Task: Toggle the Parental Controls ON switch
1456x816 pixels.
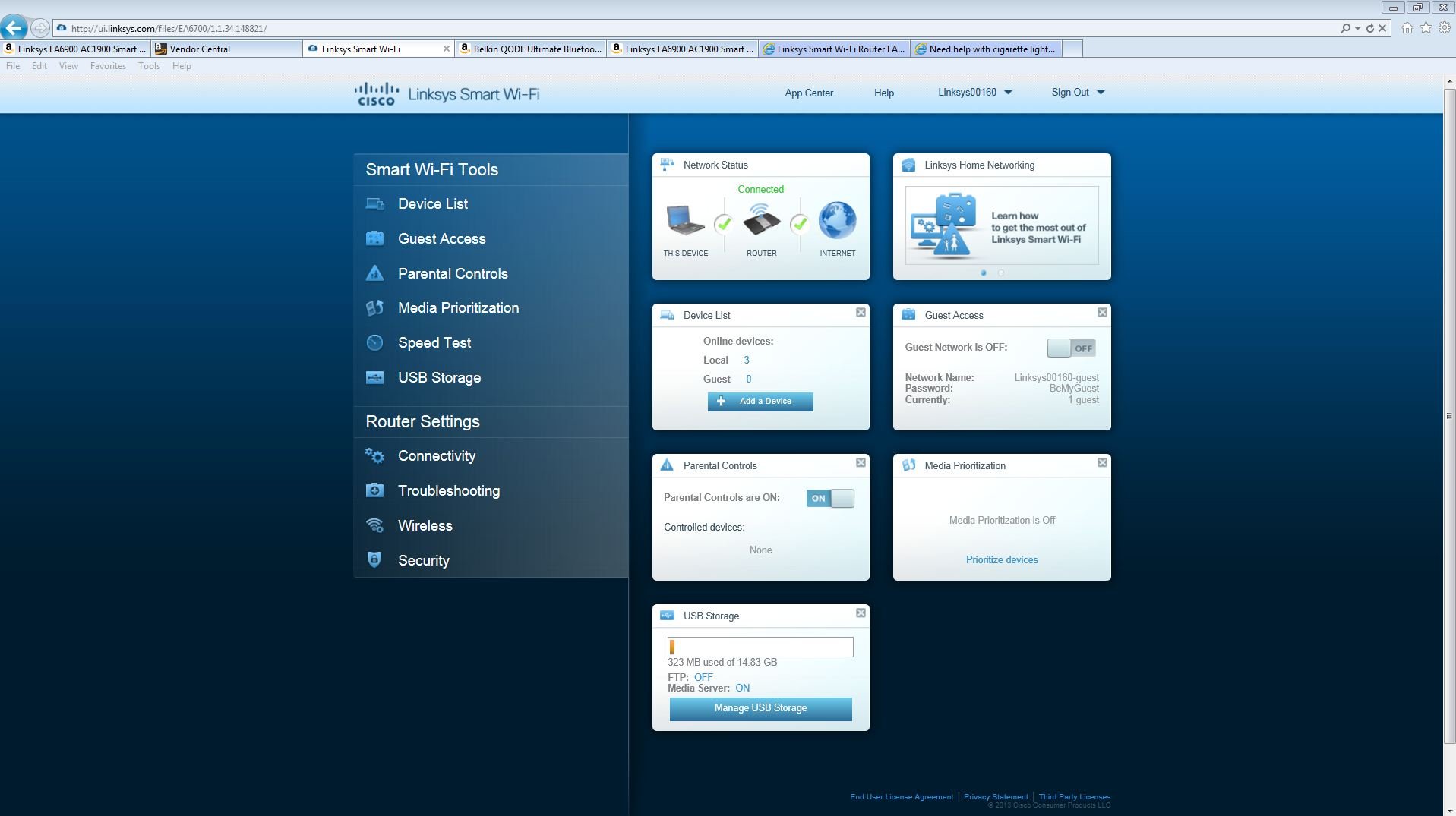Action: [830, 499]
